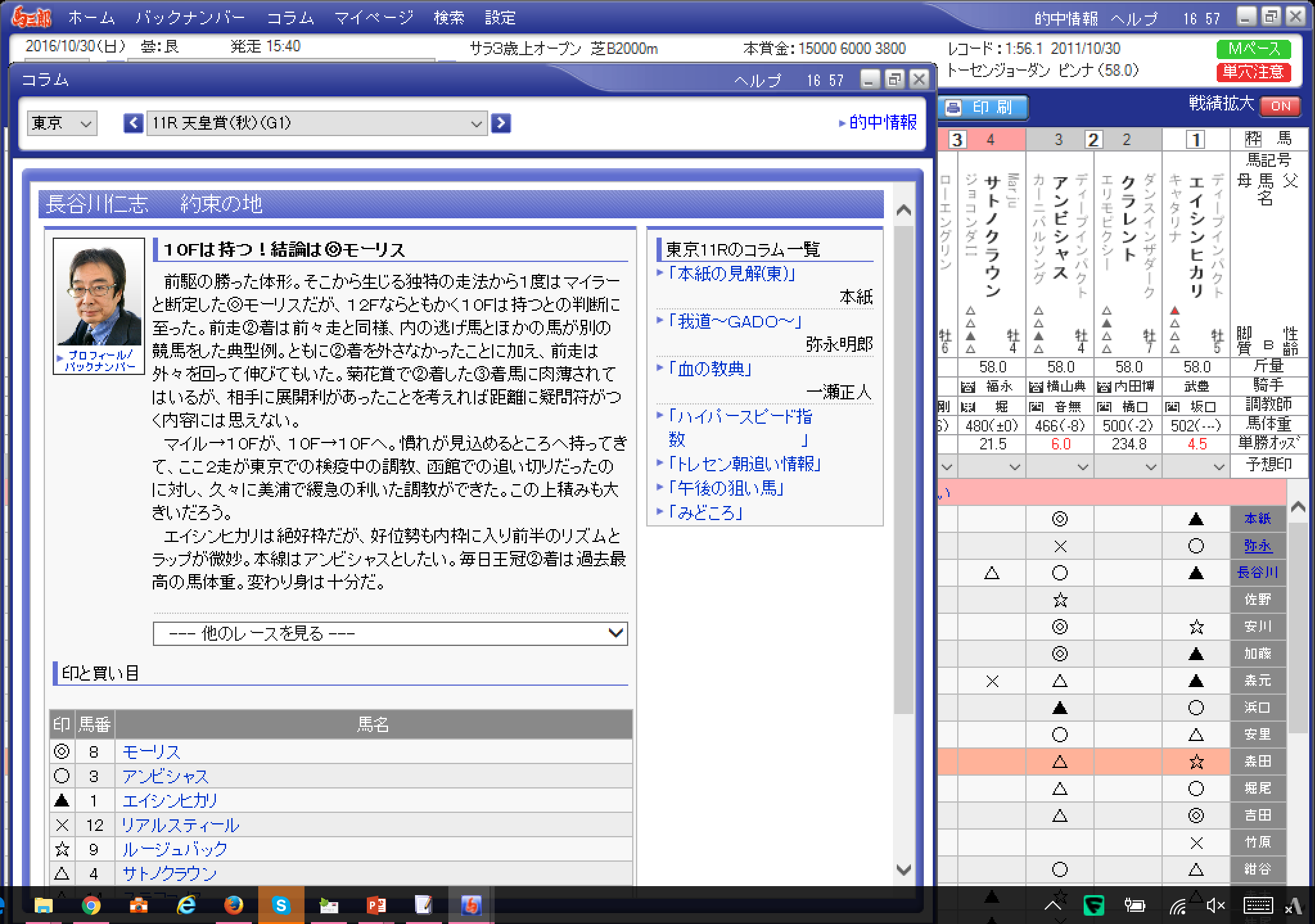
Task: Open 「午後の狙い馬」 column link
Action: pos(725,489)
